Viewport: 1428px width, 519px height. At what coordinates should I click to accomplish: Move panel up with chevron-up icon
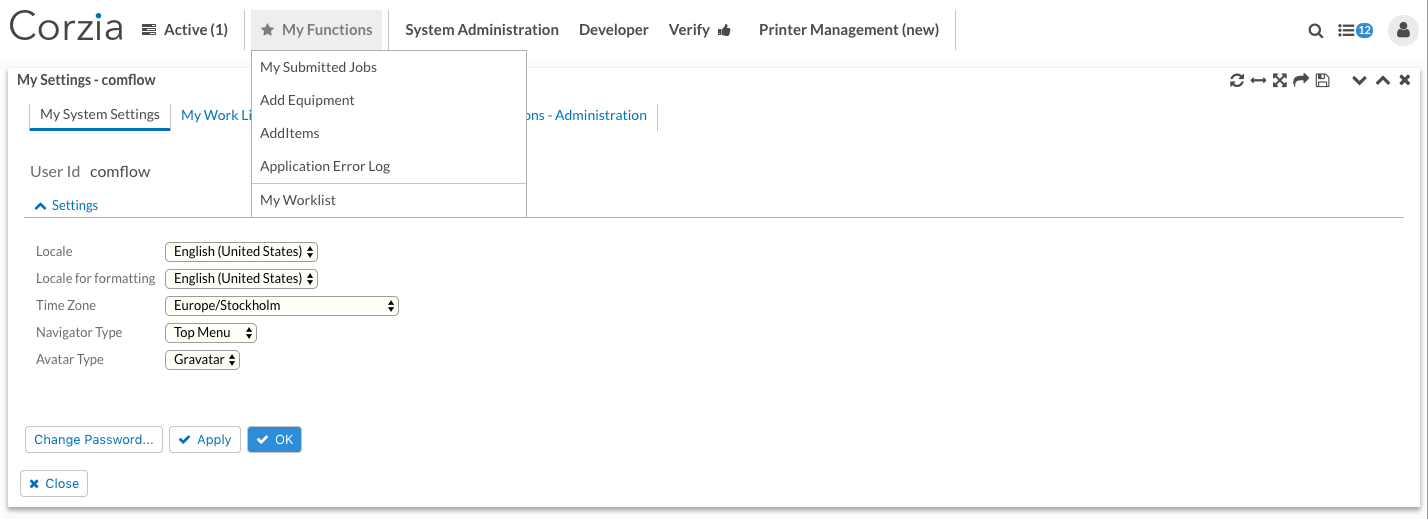[1383, 80]
